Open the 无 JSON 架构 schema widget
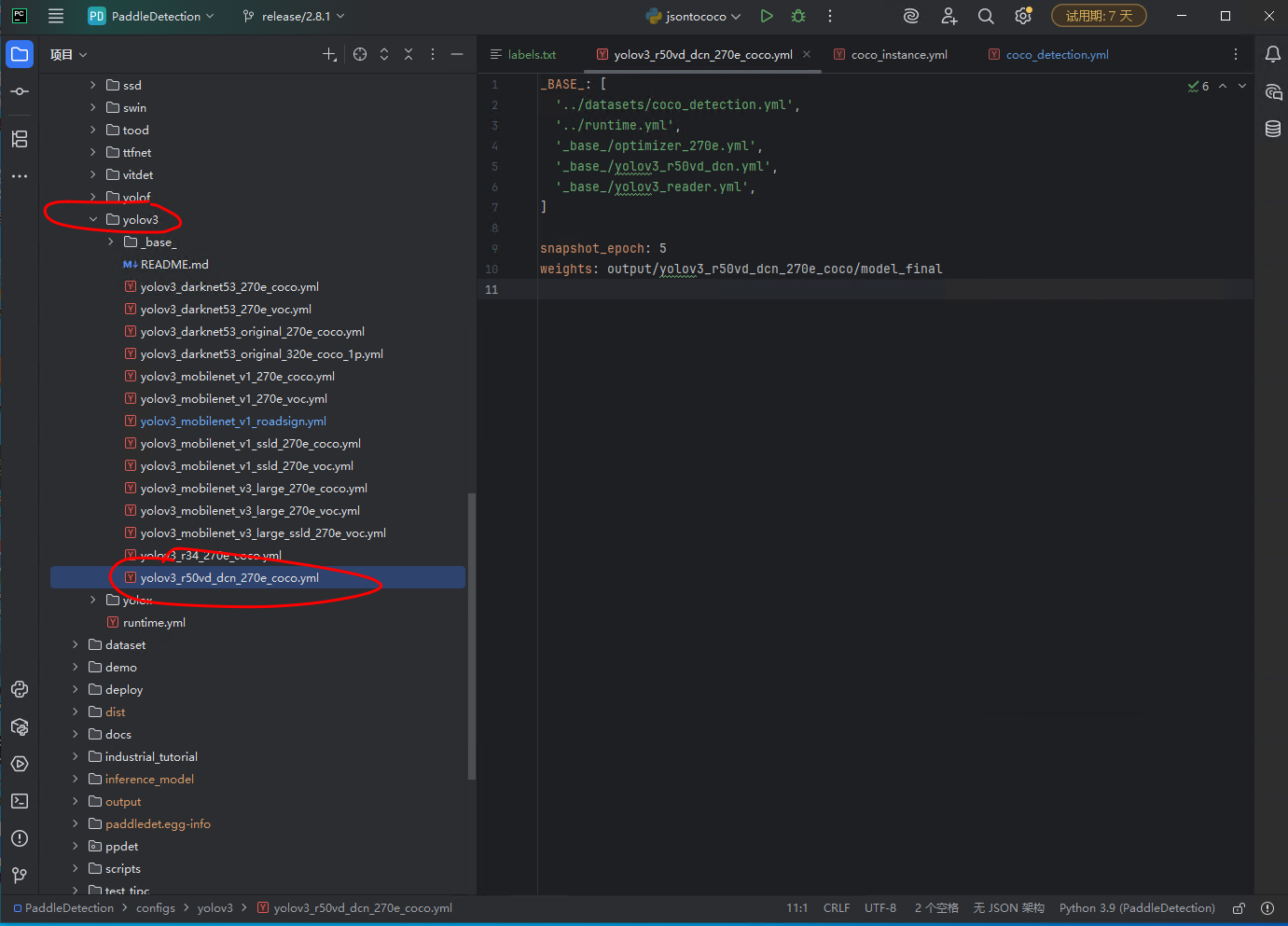 tap(1008, 908)
